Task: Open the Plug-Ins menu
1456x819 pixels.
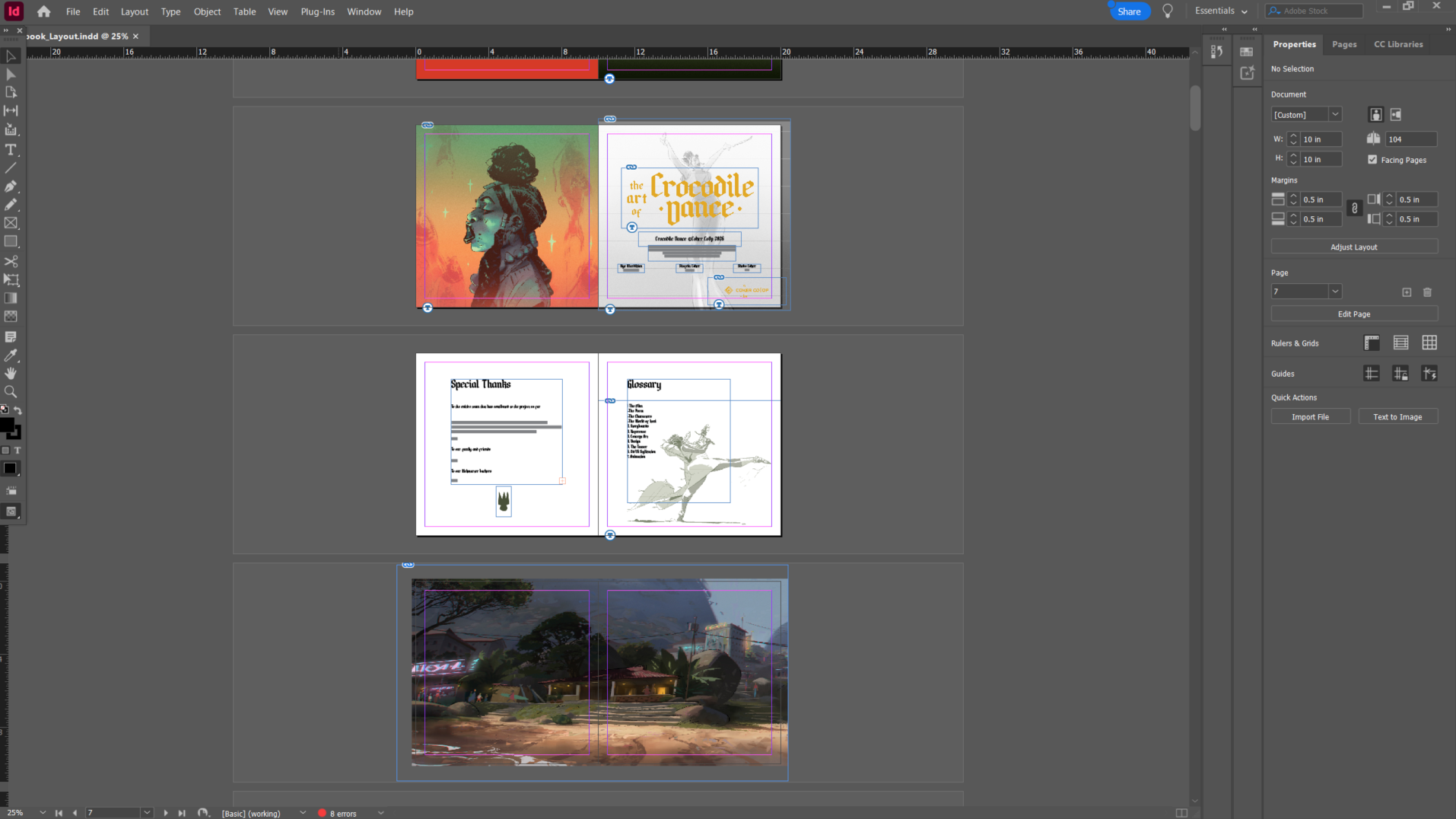Action: (318, 11)
